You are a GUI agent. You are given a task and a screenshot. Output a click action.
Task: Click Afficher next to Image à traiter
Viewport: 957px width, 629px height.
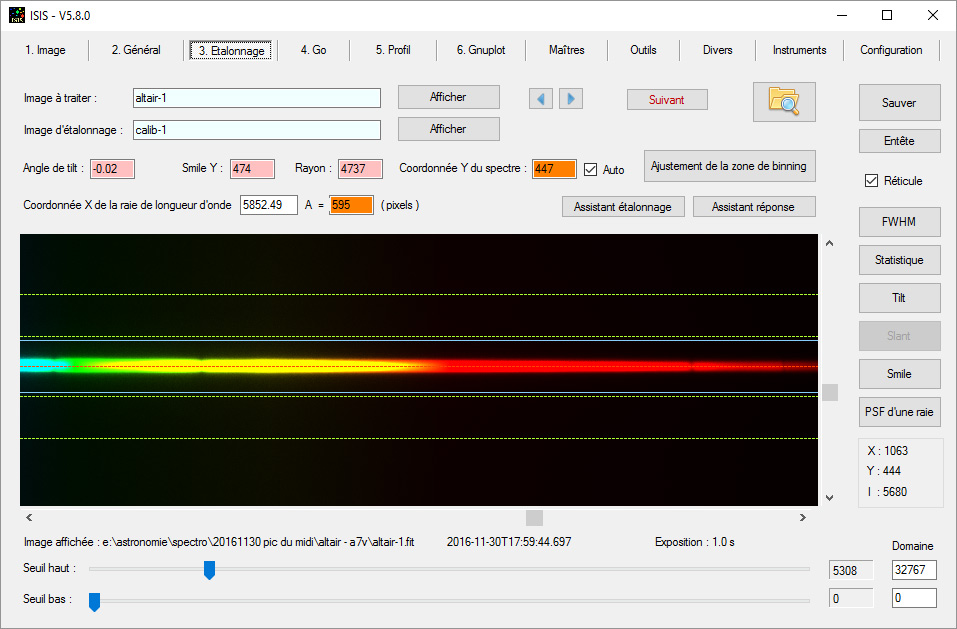point(449,97)
